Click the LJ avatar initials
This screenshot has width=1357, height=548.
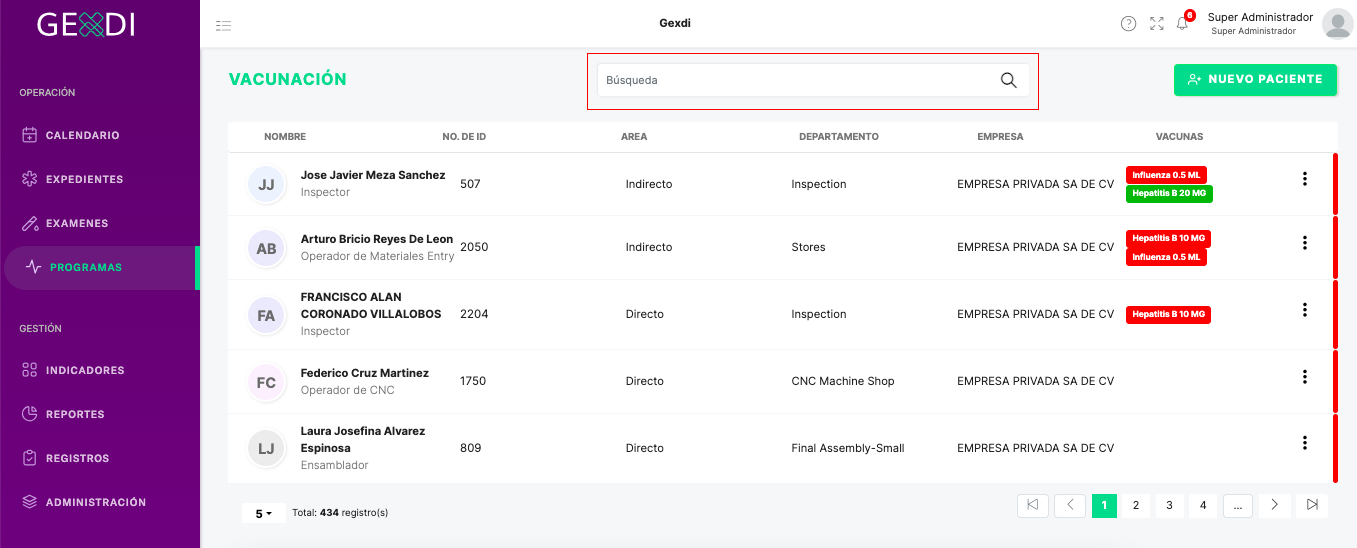point(266,449)
